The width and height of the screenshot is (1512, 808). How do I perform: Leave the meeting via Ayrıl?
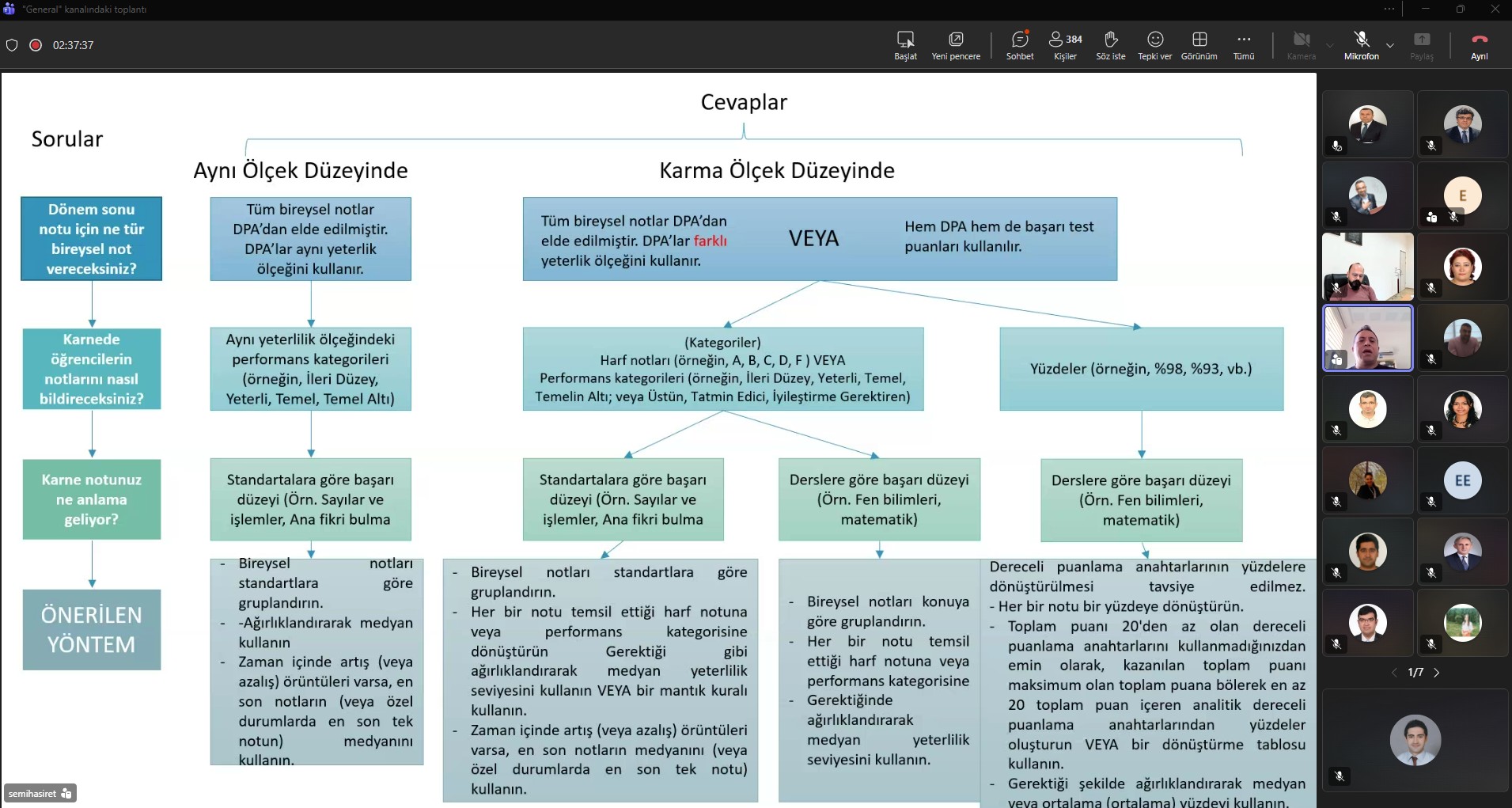(1479, 44)
